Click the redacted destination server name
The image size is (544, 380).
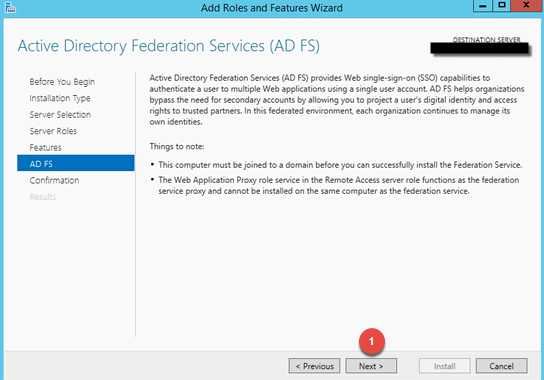click(x=479, y=48)
